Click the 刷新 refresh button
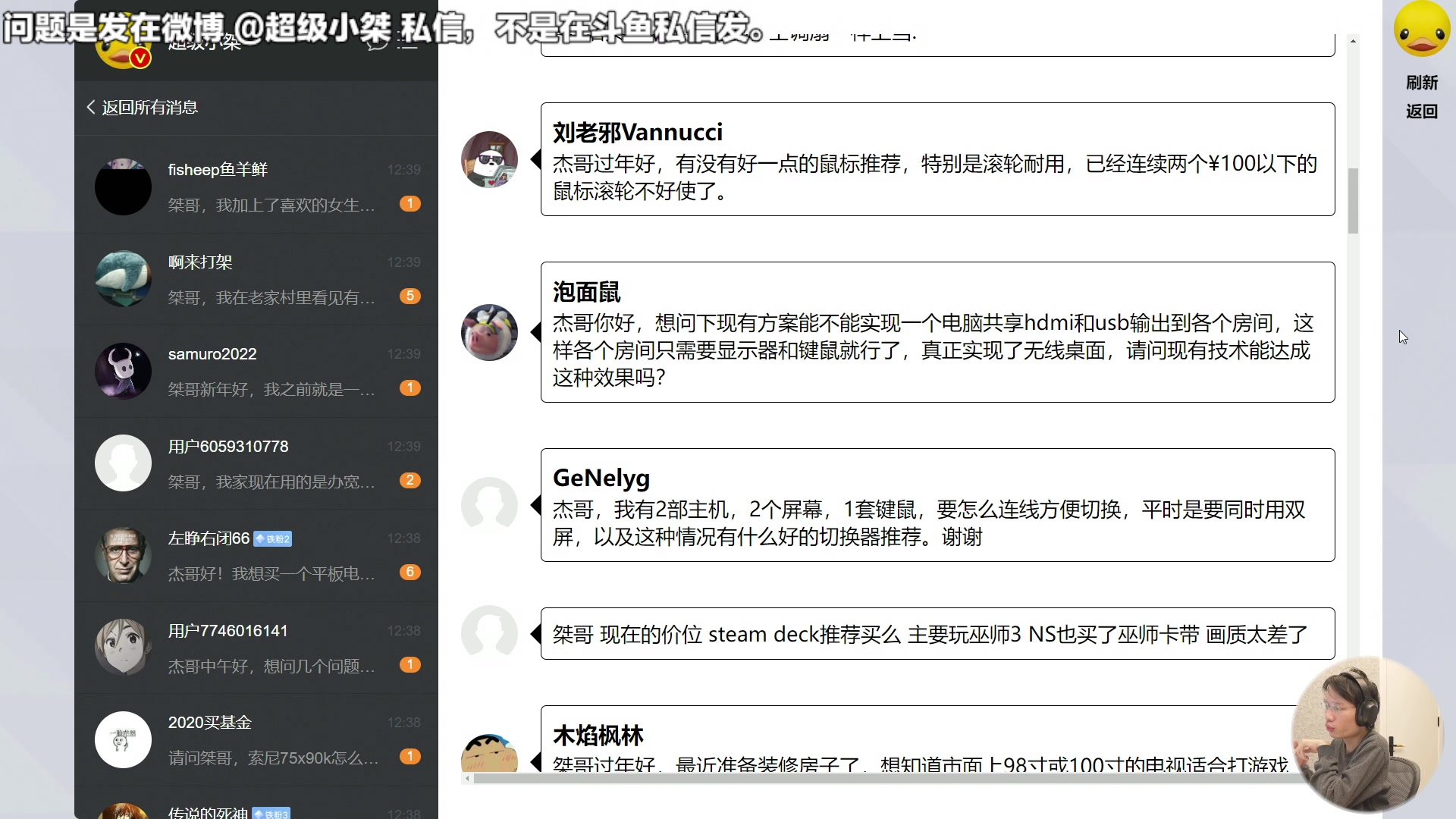Image resolution: width=1456 pixels, height=819 pixels. 1422,83
